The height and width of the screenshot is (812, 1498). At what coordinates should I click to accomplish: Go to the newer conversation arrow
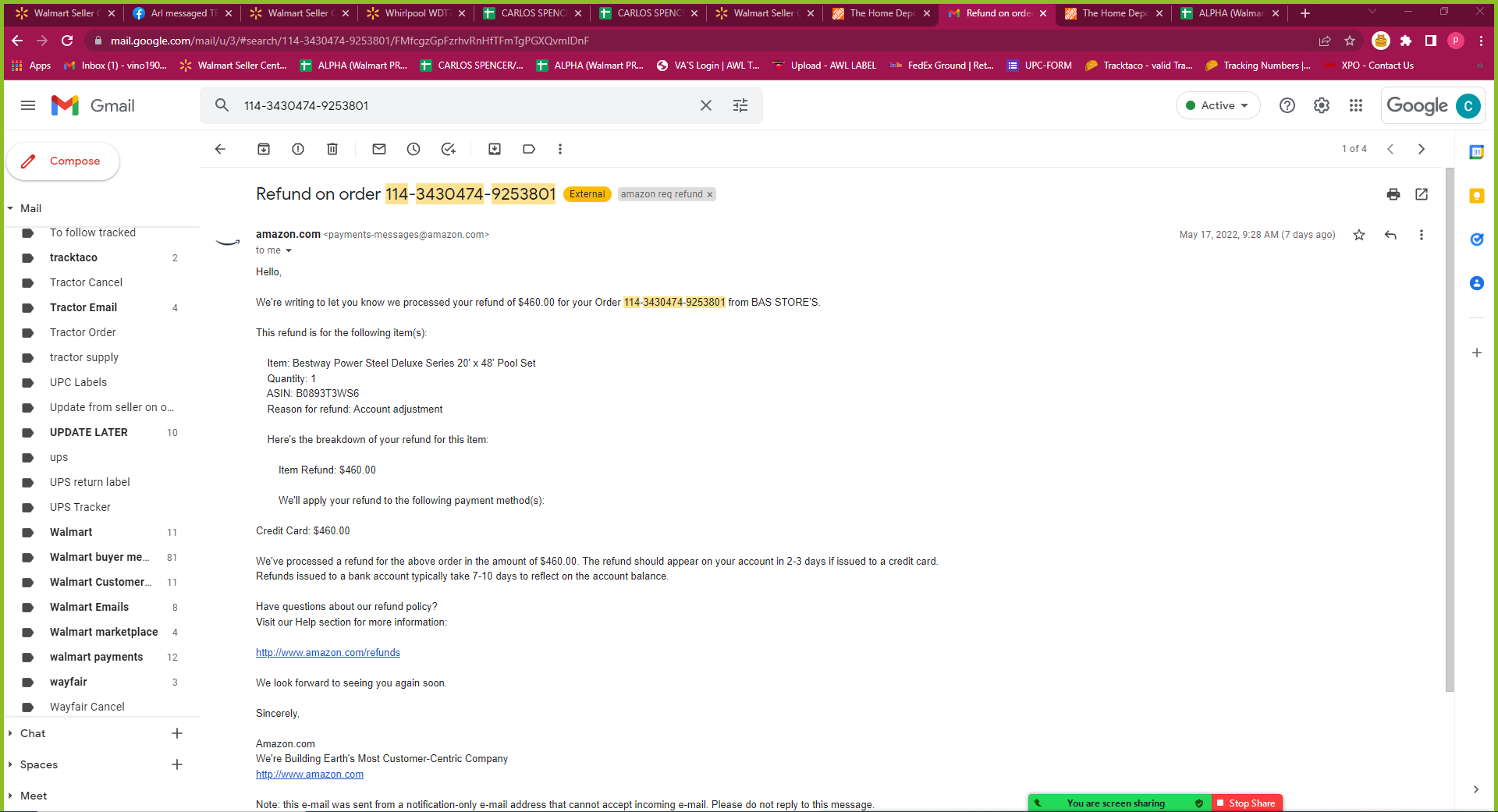(1390, 149)
